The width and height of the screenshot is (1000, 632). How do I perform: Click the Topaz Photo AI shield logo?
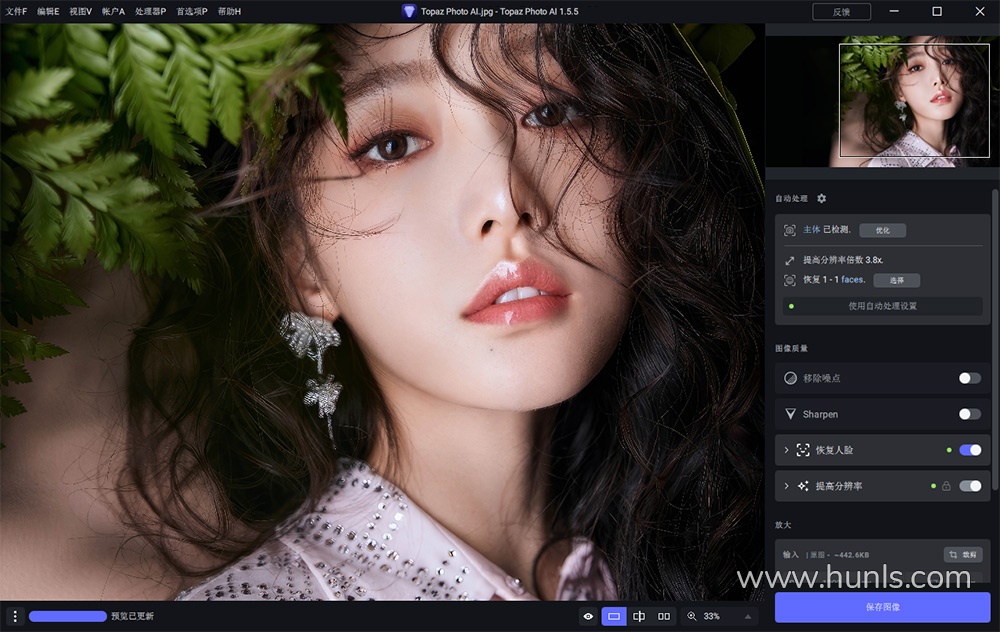click(409, 11)
